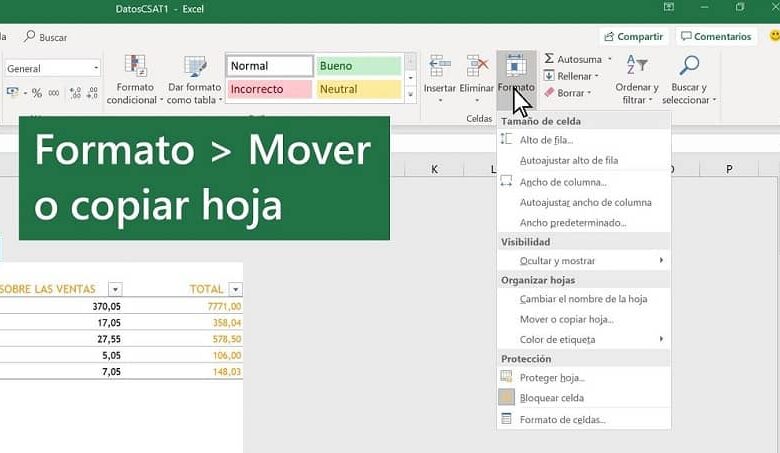
Task: Click the Bloquear celda lock icon
Action: click(x=506, y=397)
